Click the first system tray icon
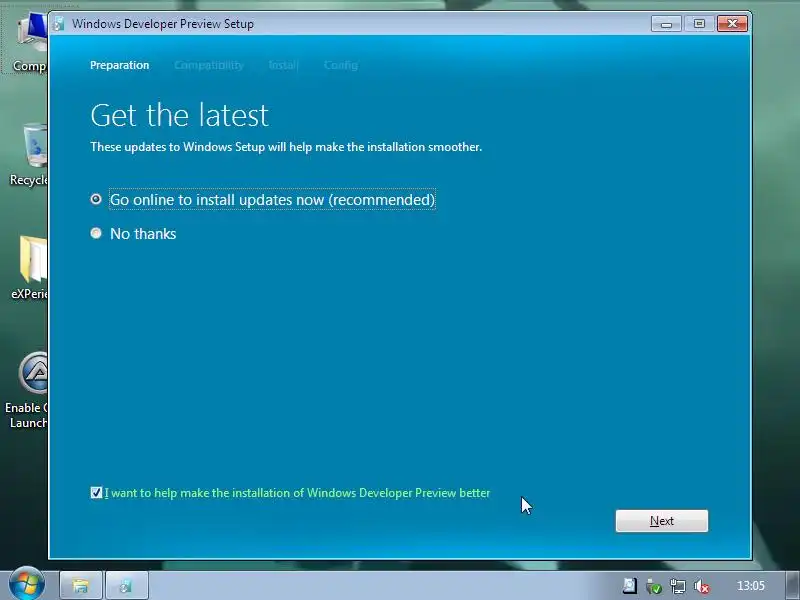 point(630,586)
